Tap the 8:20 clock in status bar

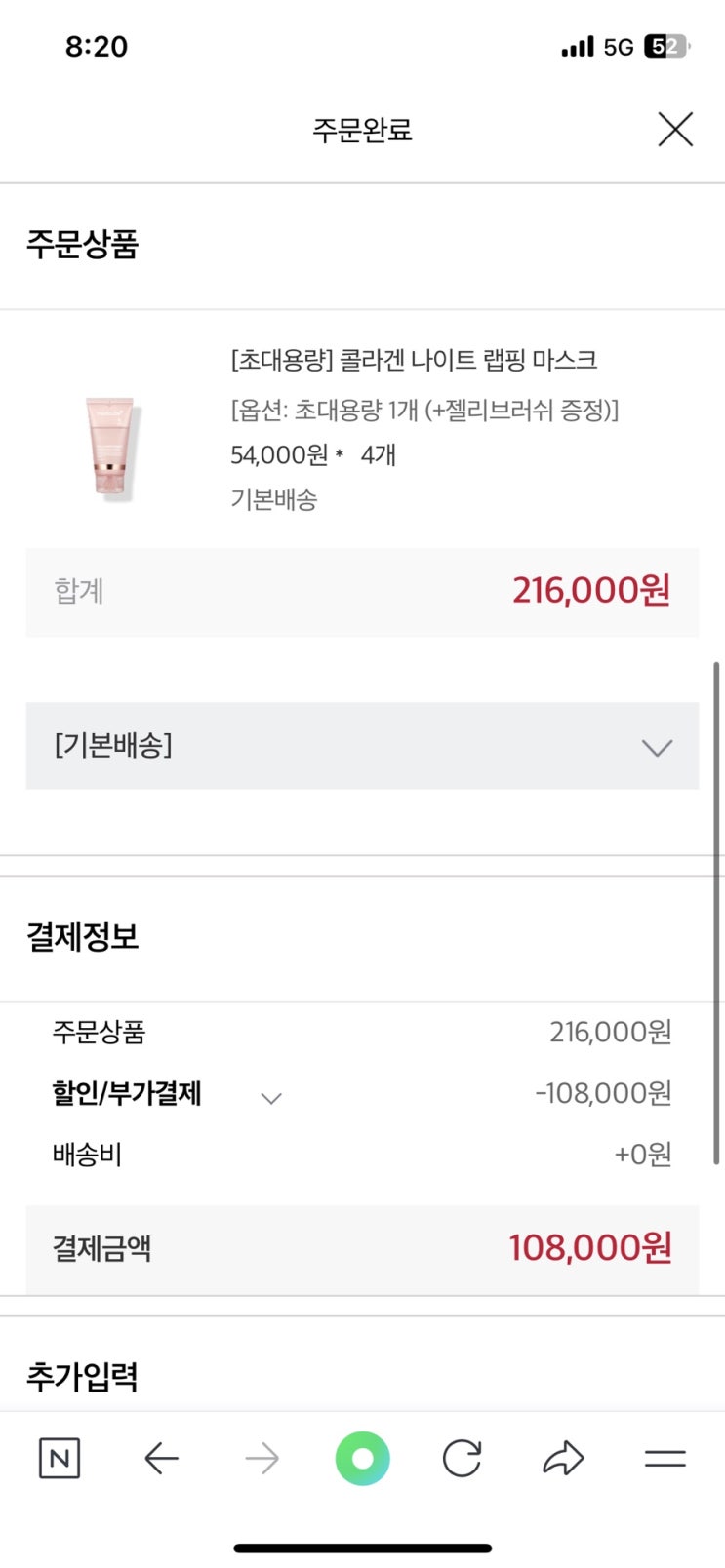point(96,47)
